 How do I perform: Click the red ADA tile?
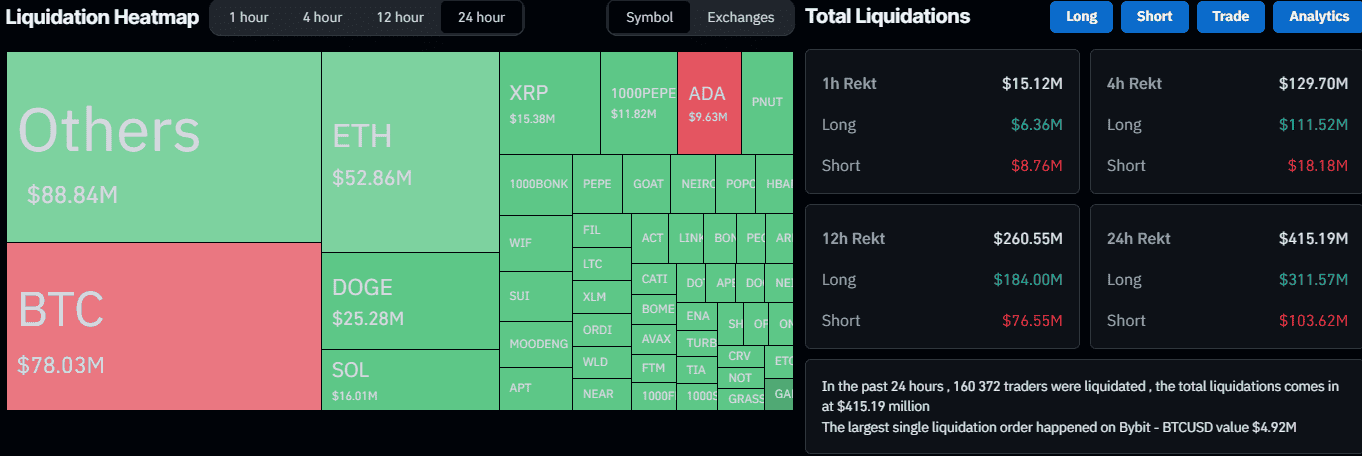[x=709, y=103]
